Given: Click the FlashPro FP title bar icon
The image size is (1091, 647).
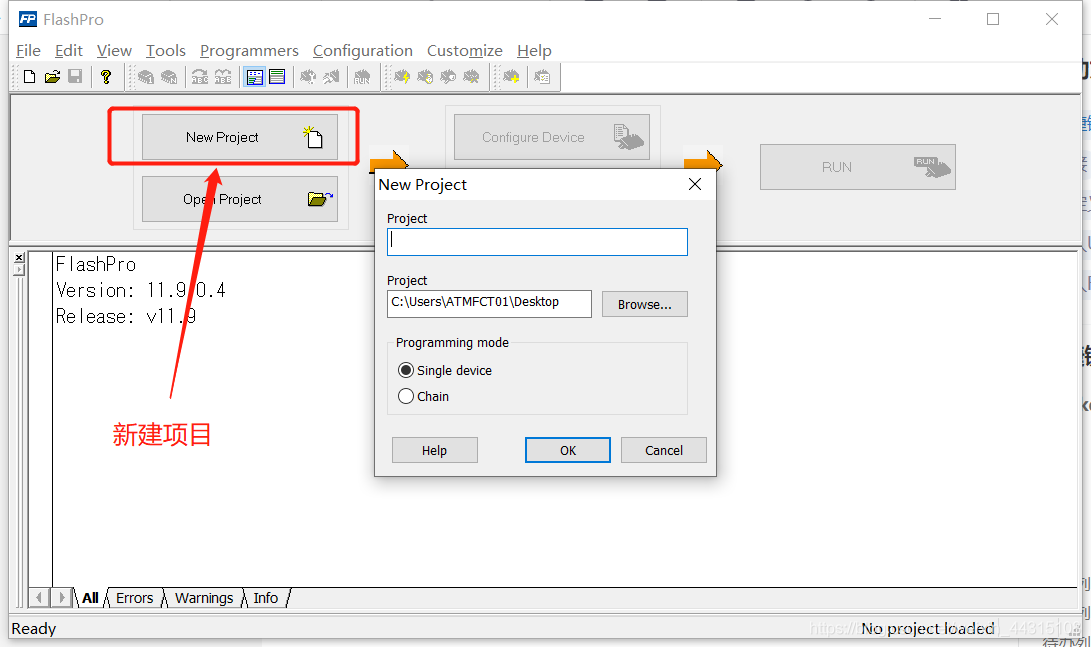Looking at the screenshot, I should point(28,19).
